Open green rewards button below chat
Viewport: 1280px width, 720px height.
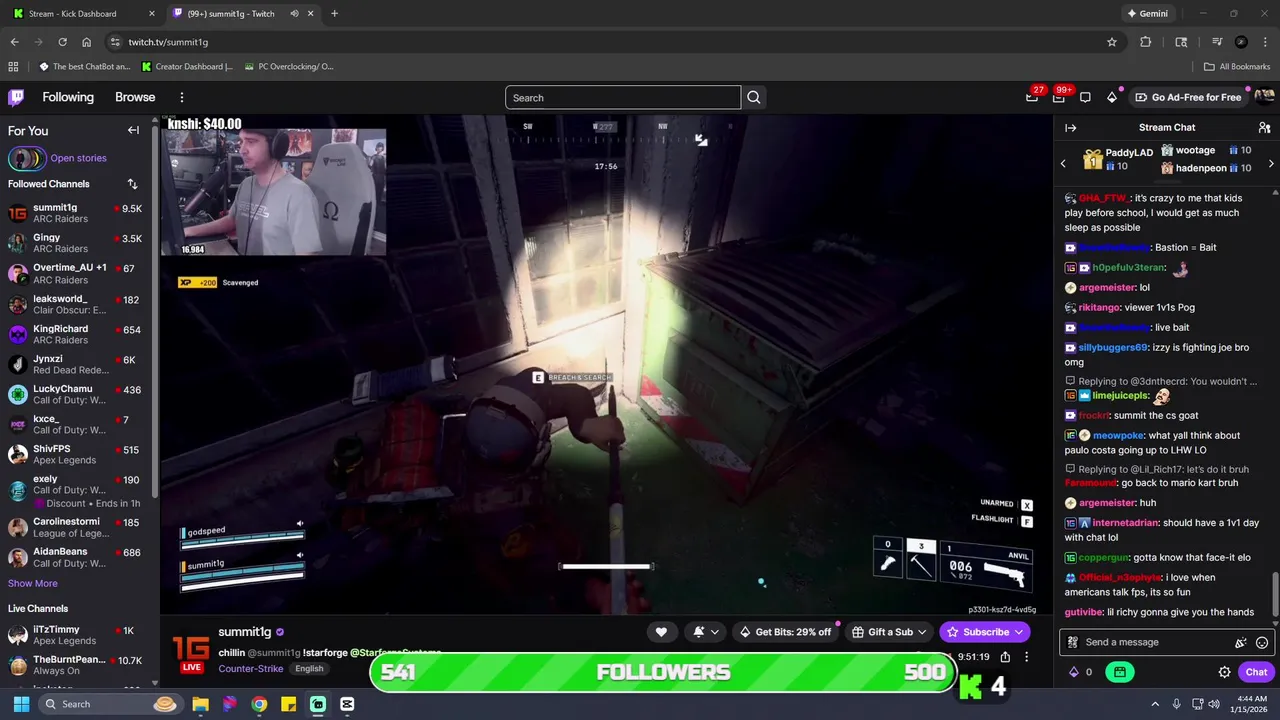point(1119,672)
